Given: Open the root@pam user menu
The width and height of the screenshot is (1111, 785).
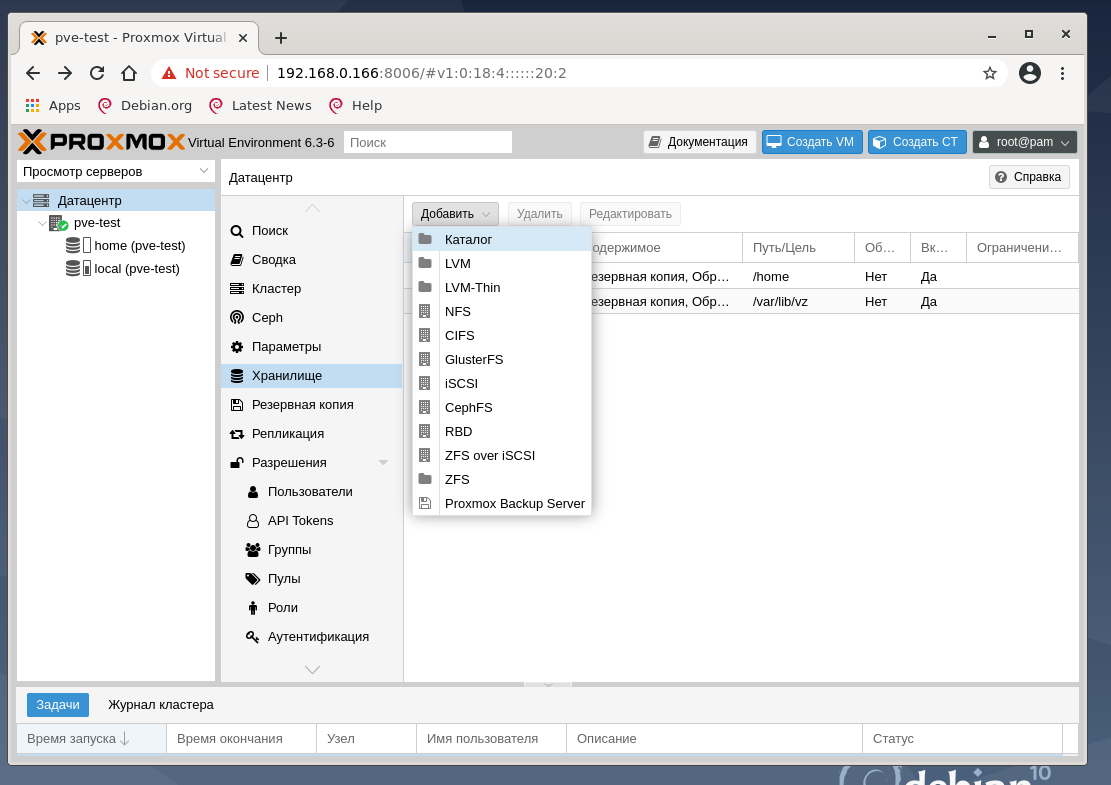Looking at the screenshot, I should click(1025, 142).
